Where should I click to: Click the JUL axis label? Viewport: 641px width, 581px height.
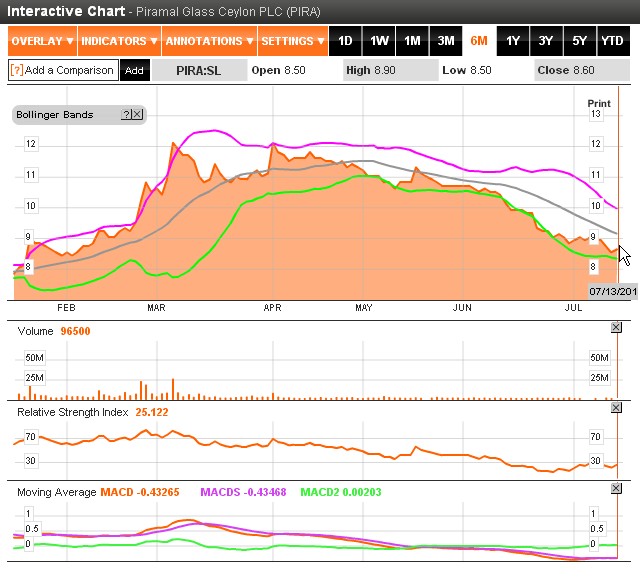pos(573,308)
